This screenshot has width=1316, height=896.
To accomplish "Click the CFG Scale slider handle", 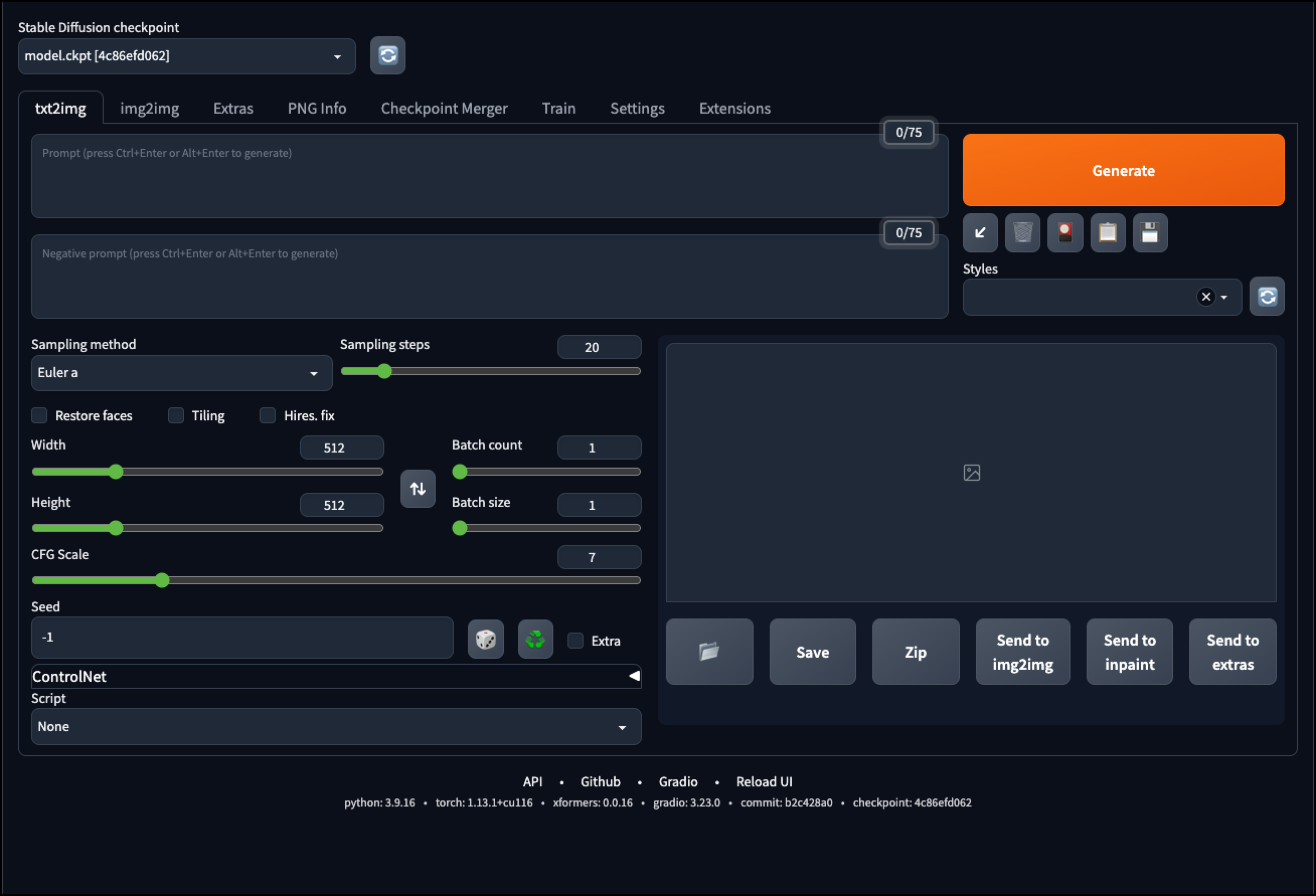I will click(x=162, y=580).
